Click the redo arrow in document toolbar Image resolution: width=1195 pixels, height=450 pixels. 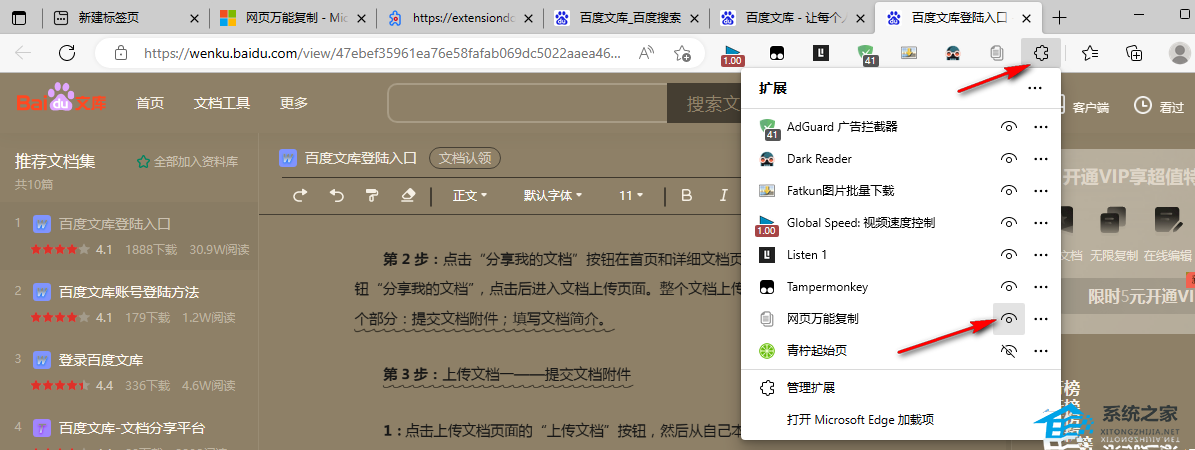[x=300, y=196]
